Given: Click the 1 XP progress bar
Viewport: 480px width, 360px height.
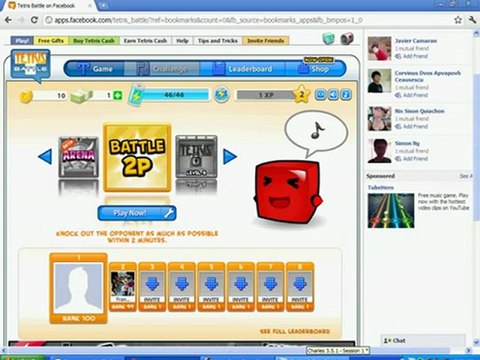Looking at the screenshot, I should (x=266, y=95).
